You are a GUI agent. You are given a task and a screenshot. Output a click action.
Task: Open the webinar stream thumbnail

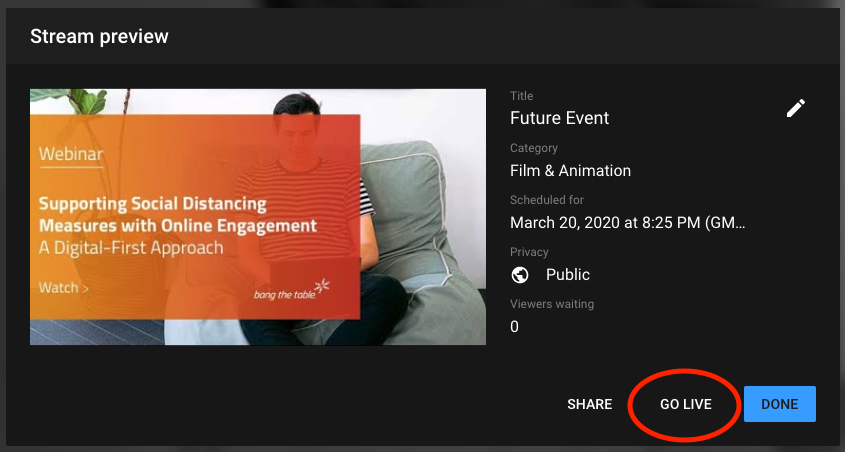[258, 217]
